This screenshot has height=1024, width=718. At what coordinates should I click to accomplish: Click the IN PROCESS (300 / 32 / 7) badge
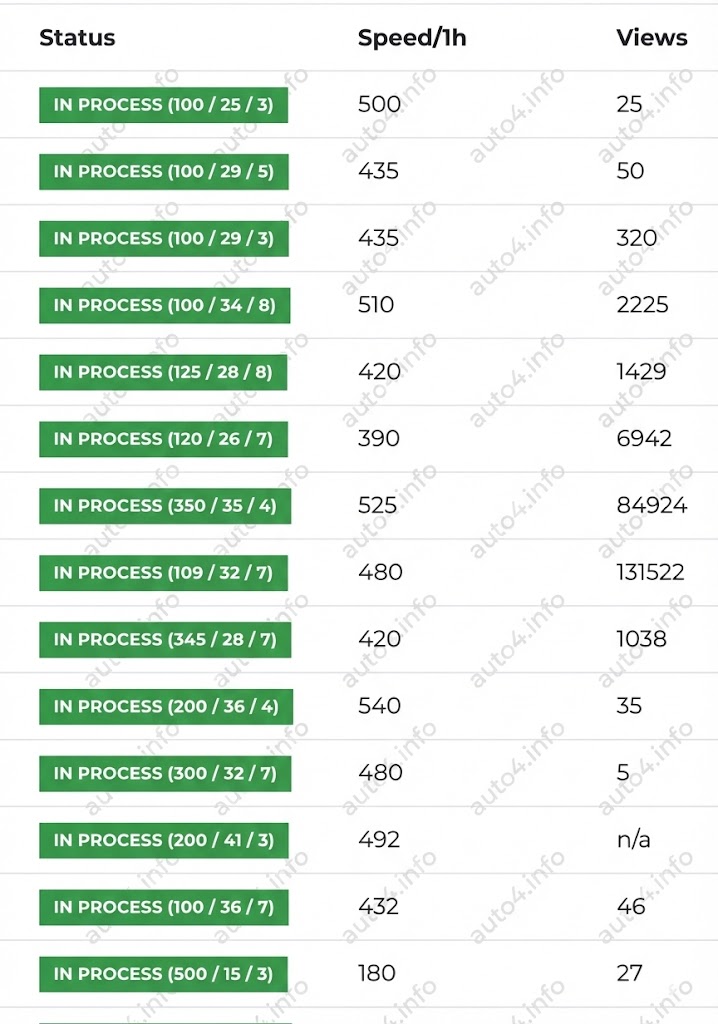165,773
